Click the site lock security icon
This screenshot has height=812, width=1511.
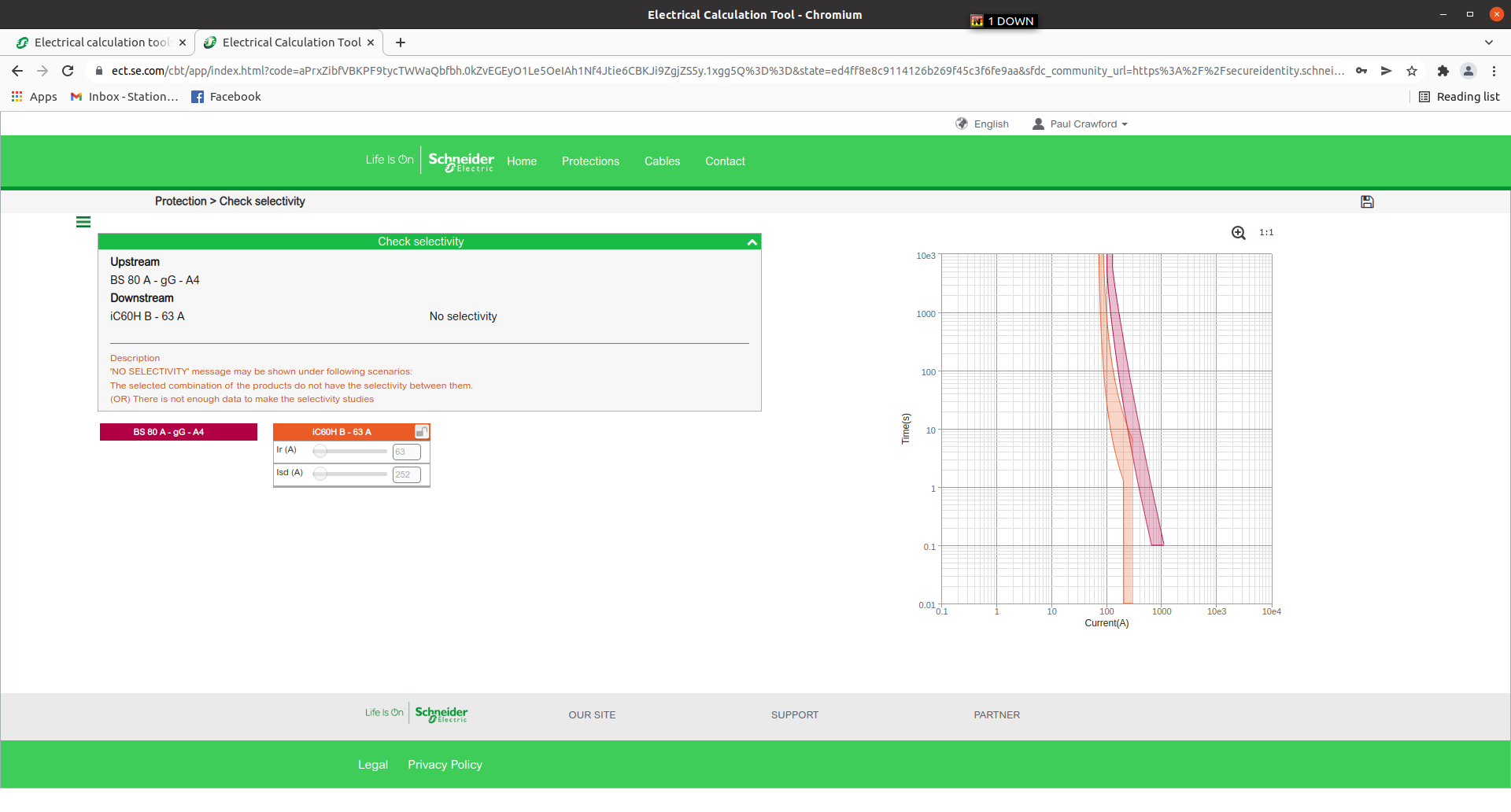click(x=98, y=71)
